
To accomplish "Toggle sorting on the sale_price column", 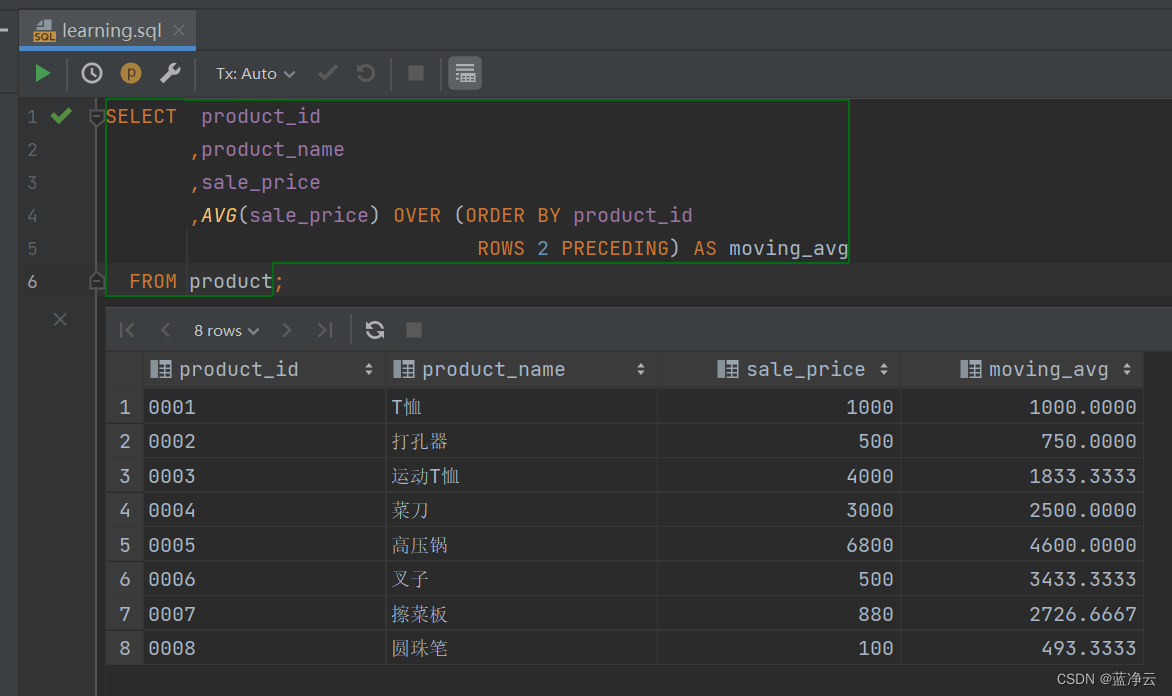I will pyautogui.click(x=884, y=369).
